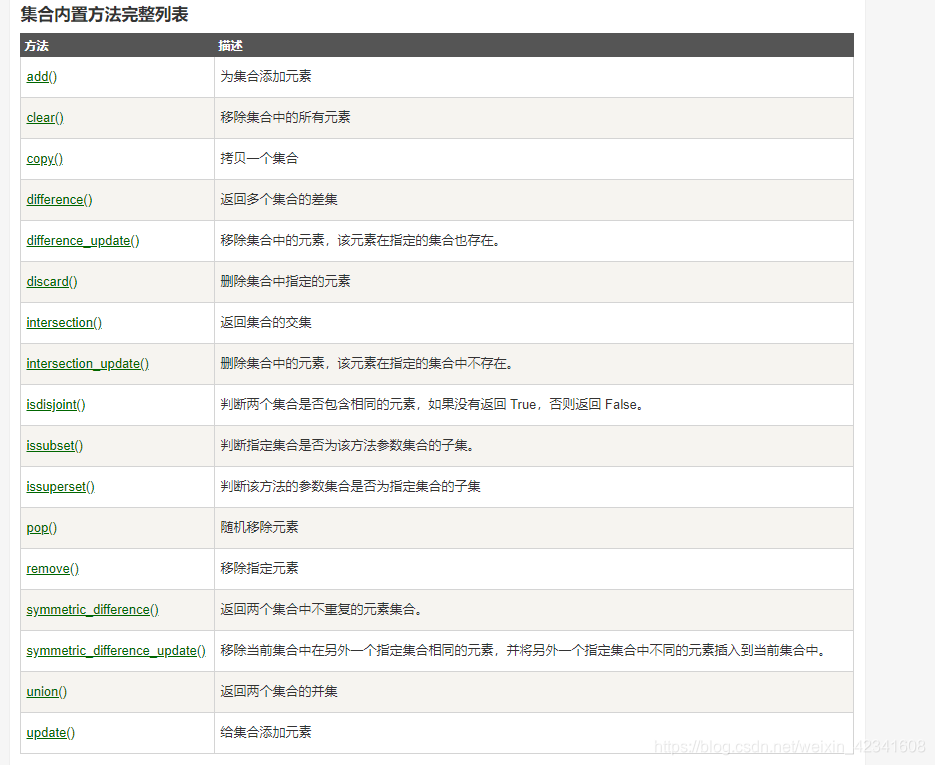Click description 判断指定集合是否为该方法参数集合的子集
Viewport: 935px width, 765px height.
pyautogui.click(x=348, y=446)
